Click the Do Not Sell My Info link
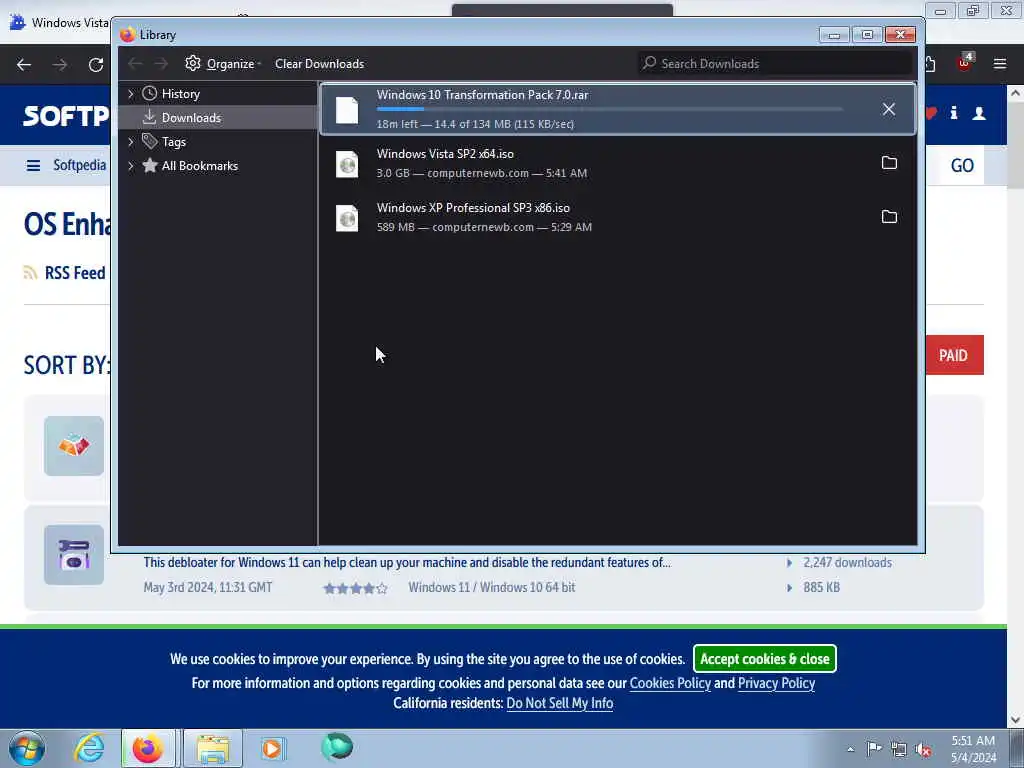This screenshot has width=1024, height=768. 560,703
